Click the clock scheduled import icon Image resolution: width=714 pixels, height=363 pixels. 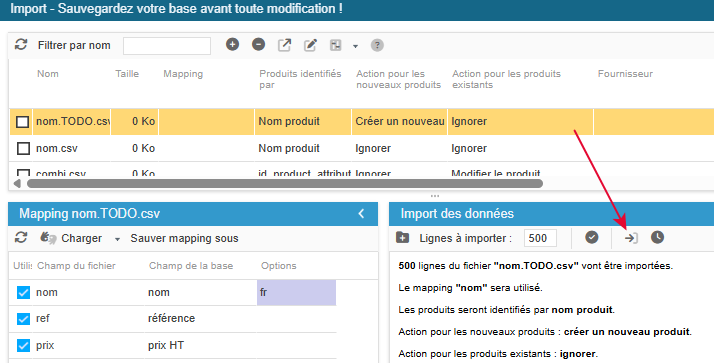coord(657,237)
